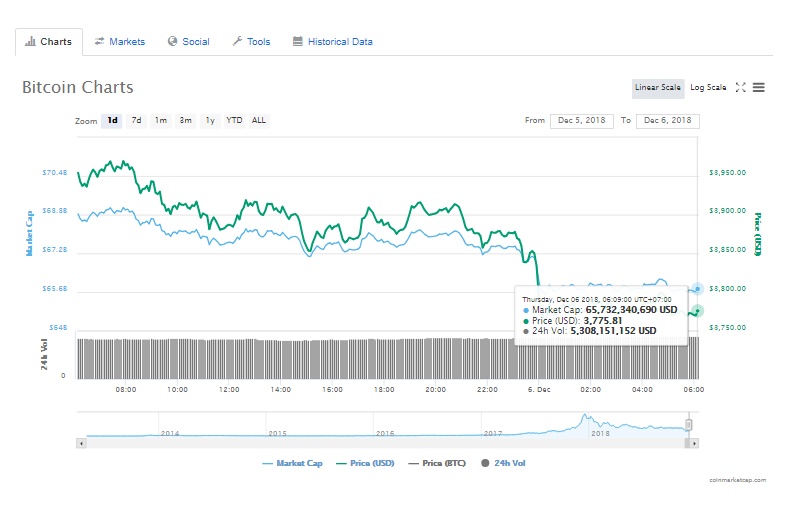Click tooltip Price value 3,775.81

click(x=603, y=320)
